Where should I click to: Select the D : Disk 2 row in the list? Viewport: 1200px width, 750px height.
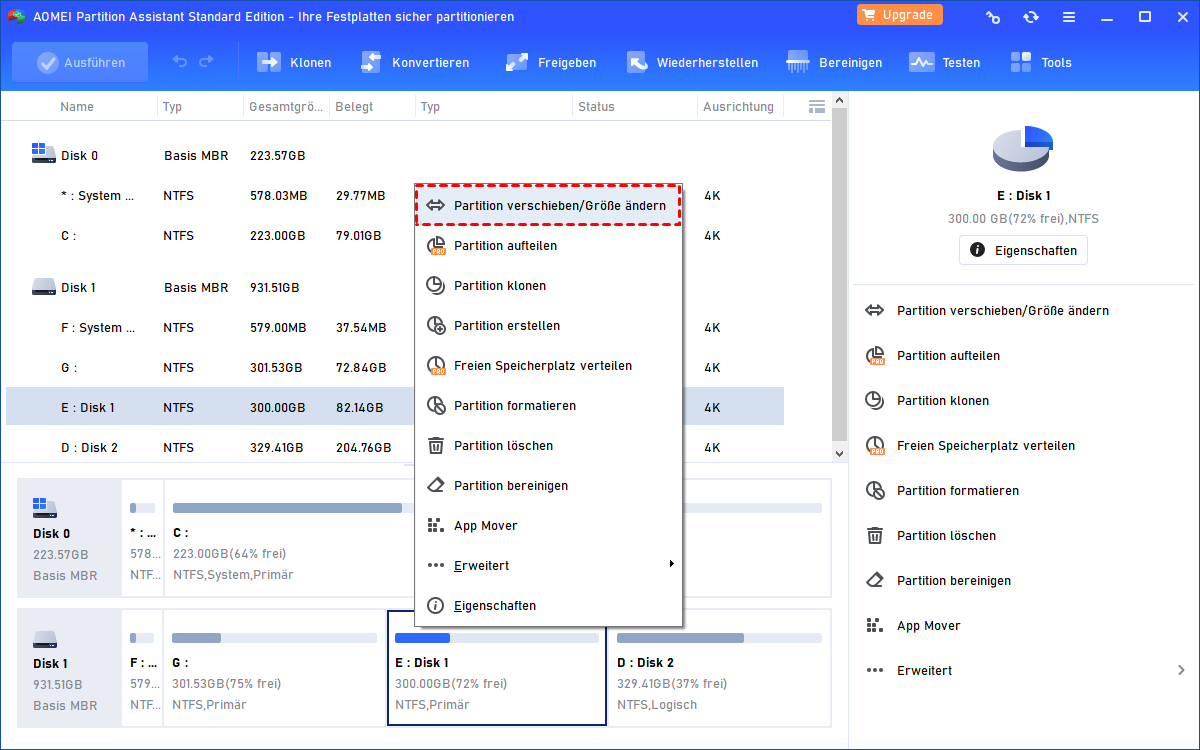[x=395, y=447]
